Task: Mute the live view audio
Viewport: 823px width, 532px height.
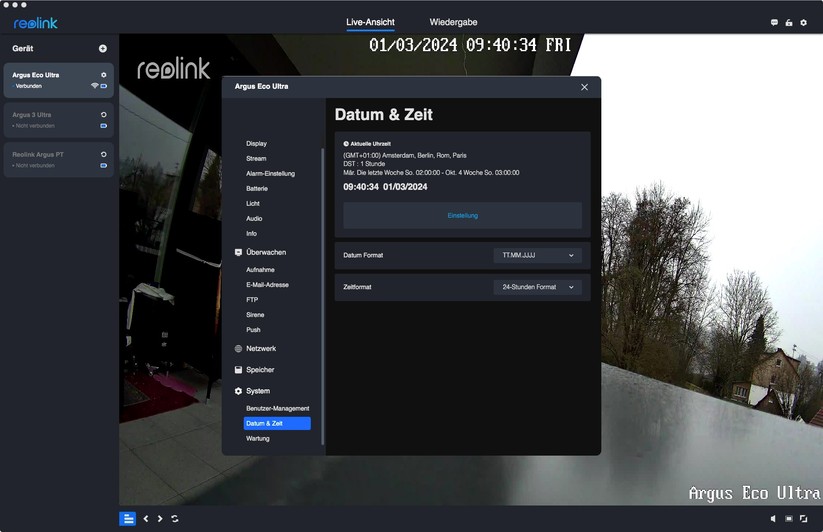Action: (x=773, y=518)
